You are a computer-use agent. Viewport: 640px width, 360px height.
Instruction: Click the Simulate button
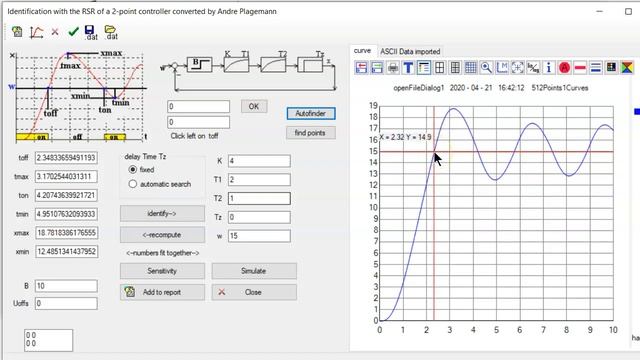pyautogui.click(x=254, y=271)
